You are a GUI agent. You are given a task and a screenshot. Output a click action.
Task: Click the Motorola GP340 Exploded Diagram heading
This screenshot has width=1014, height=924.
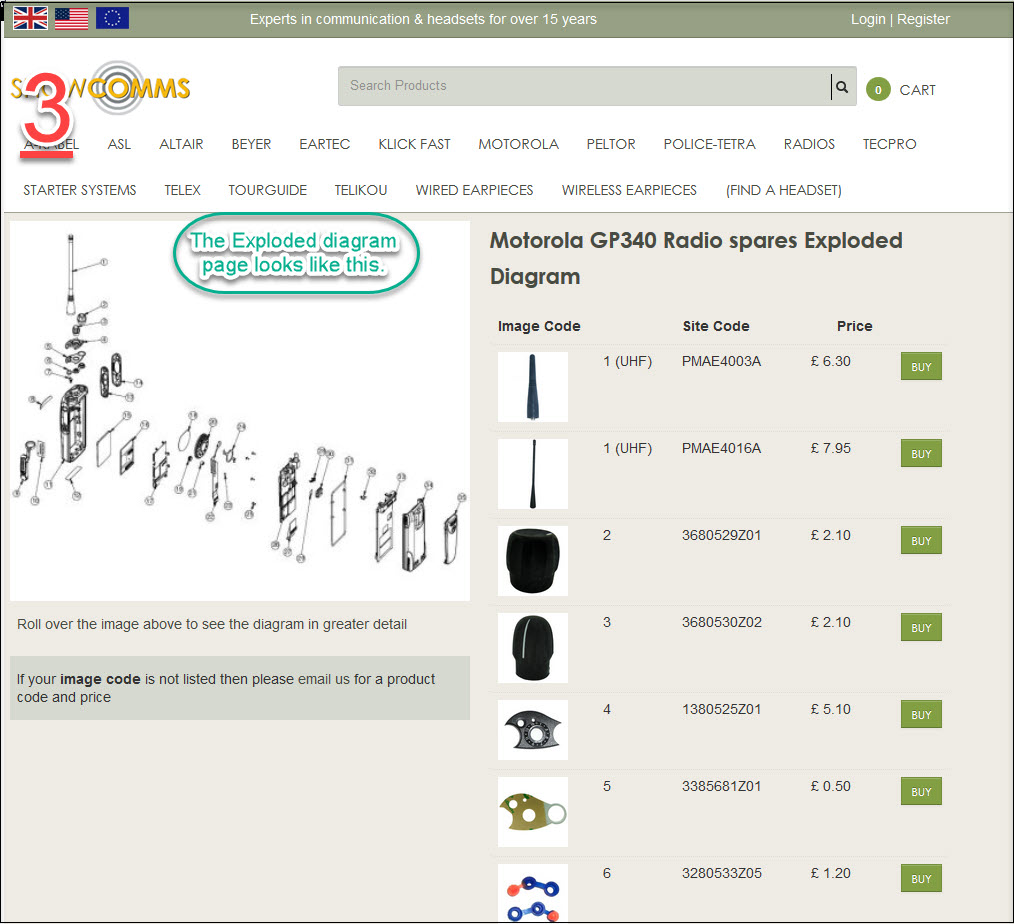click(696, 259)
